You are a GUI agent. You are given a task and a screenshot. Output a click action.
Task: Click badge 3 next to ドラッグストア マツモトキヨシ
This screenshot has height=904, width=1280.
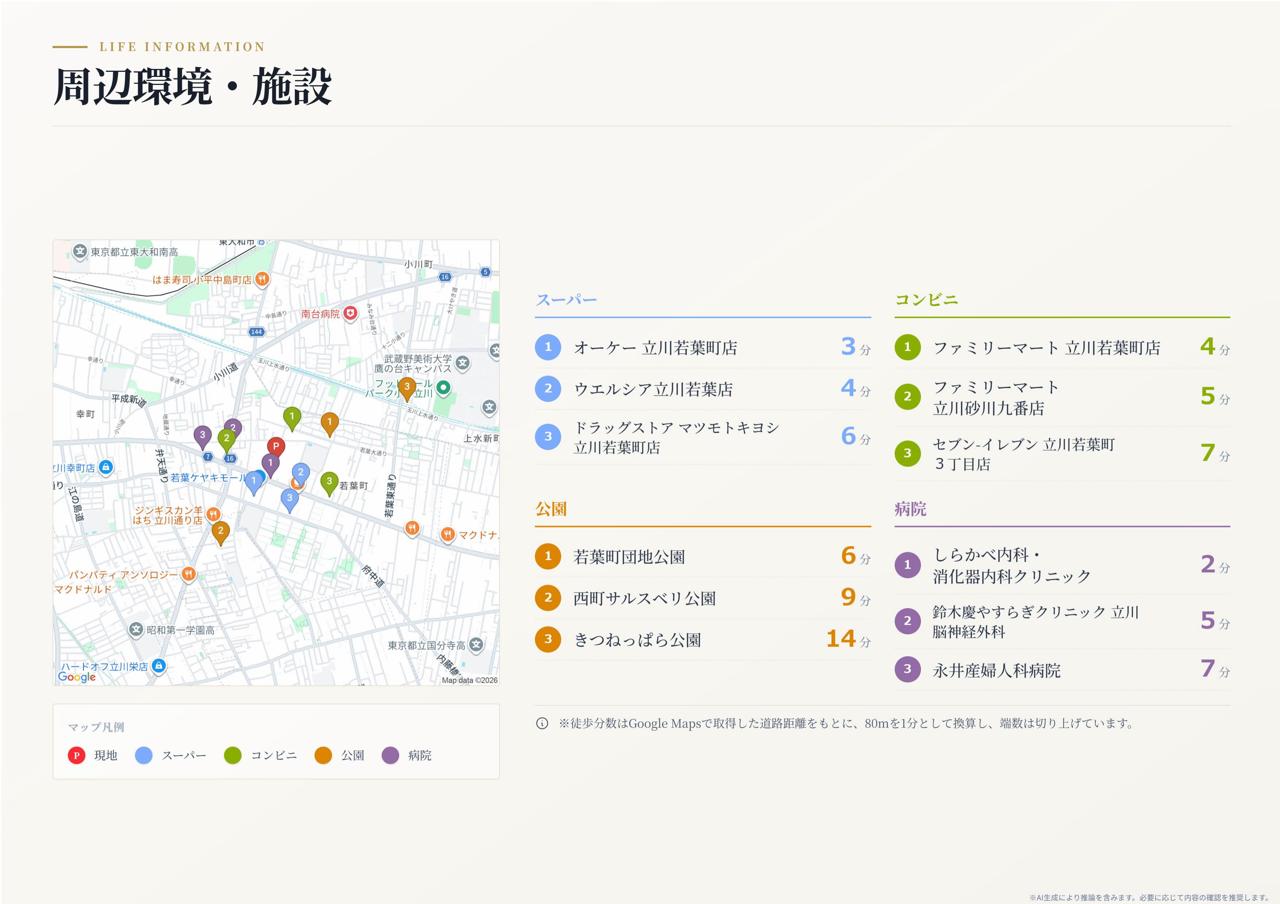pyautogui.click(x=548, y=437)
